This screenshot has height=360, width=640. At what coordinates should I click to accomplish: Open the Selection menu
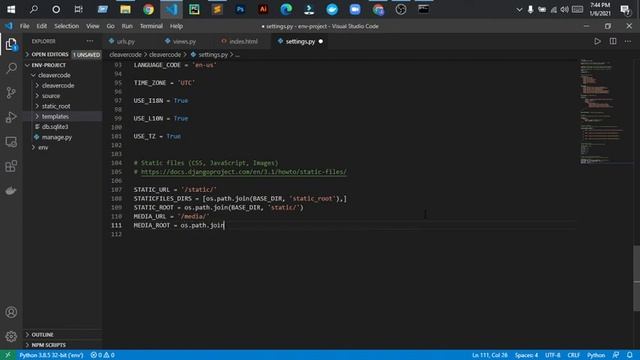67,26
